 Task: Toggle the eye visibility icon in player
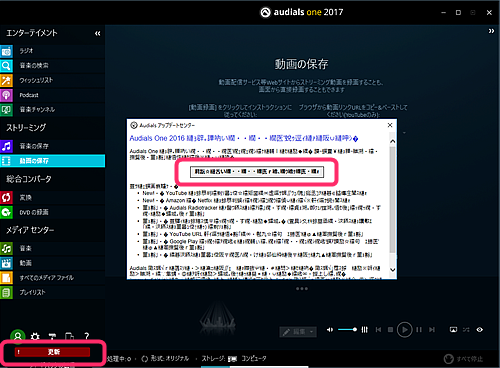point(480,330)
